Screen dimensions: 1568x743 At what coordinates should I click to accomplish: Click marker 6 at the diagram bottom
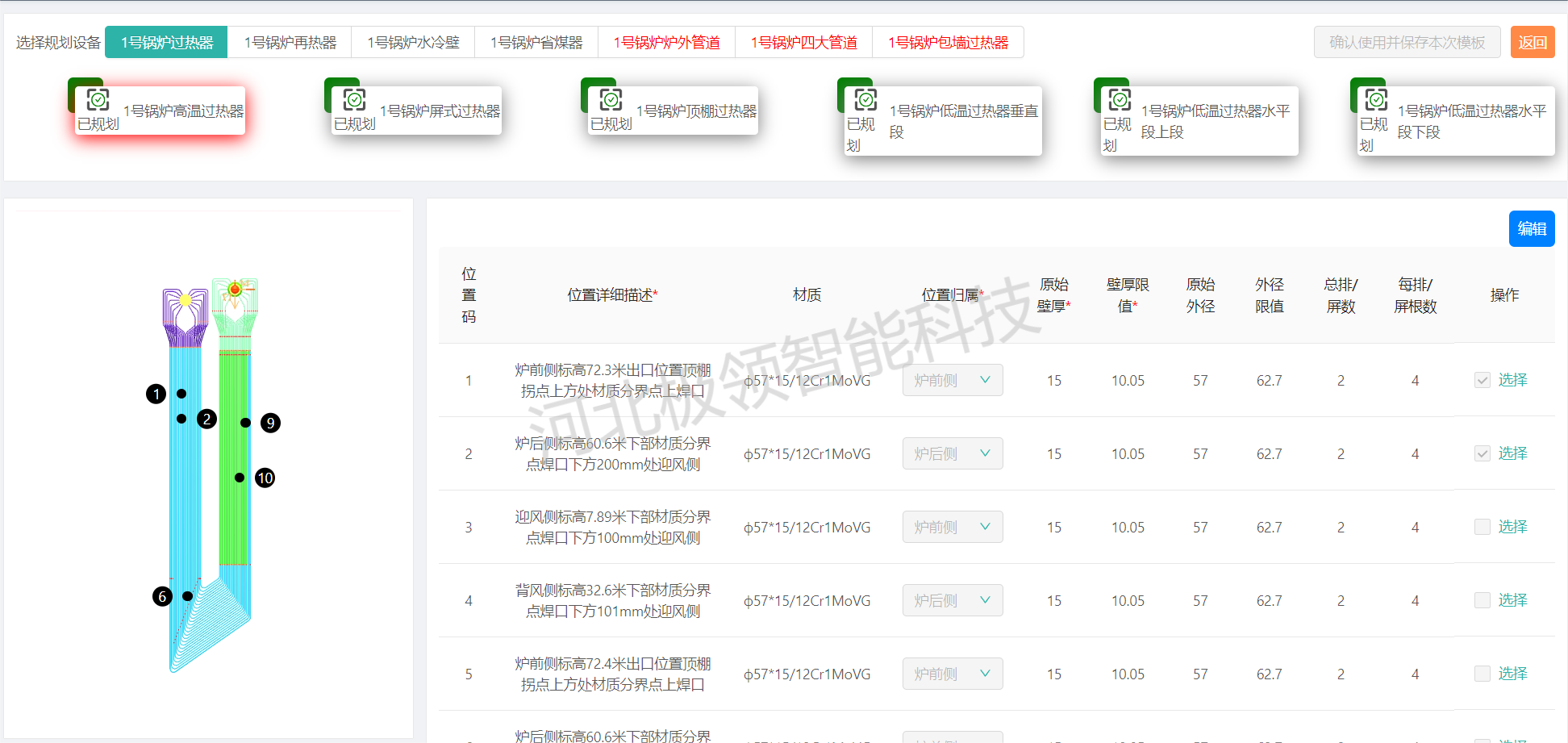pyautogui.click(x=162, y=596)
